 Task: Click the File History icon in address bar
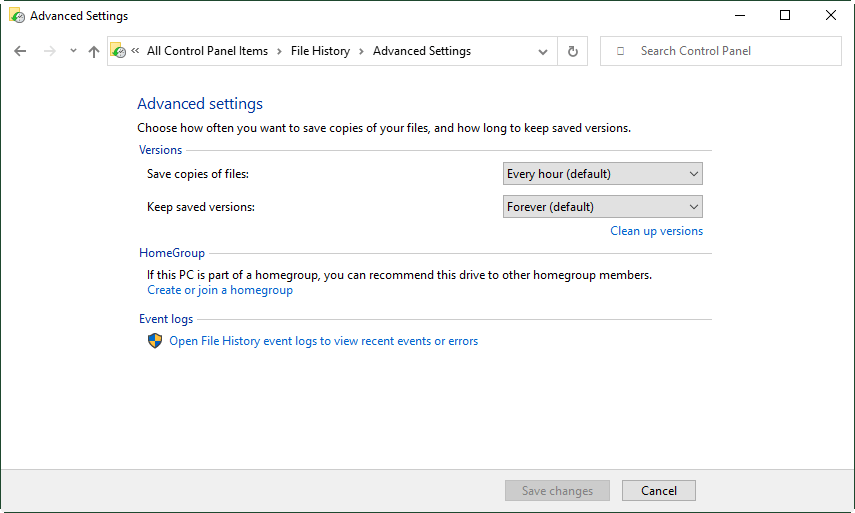118,51
